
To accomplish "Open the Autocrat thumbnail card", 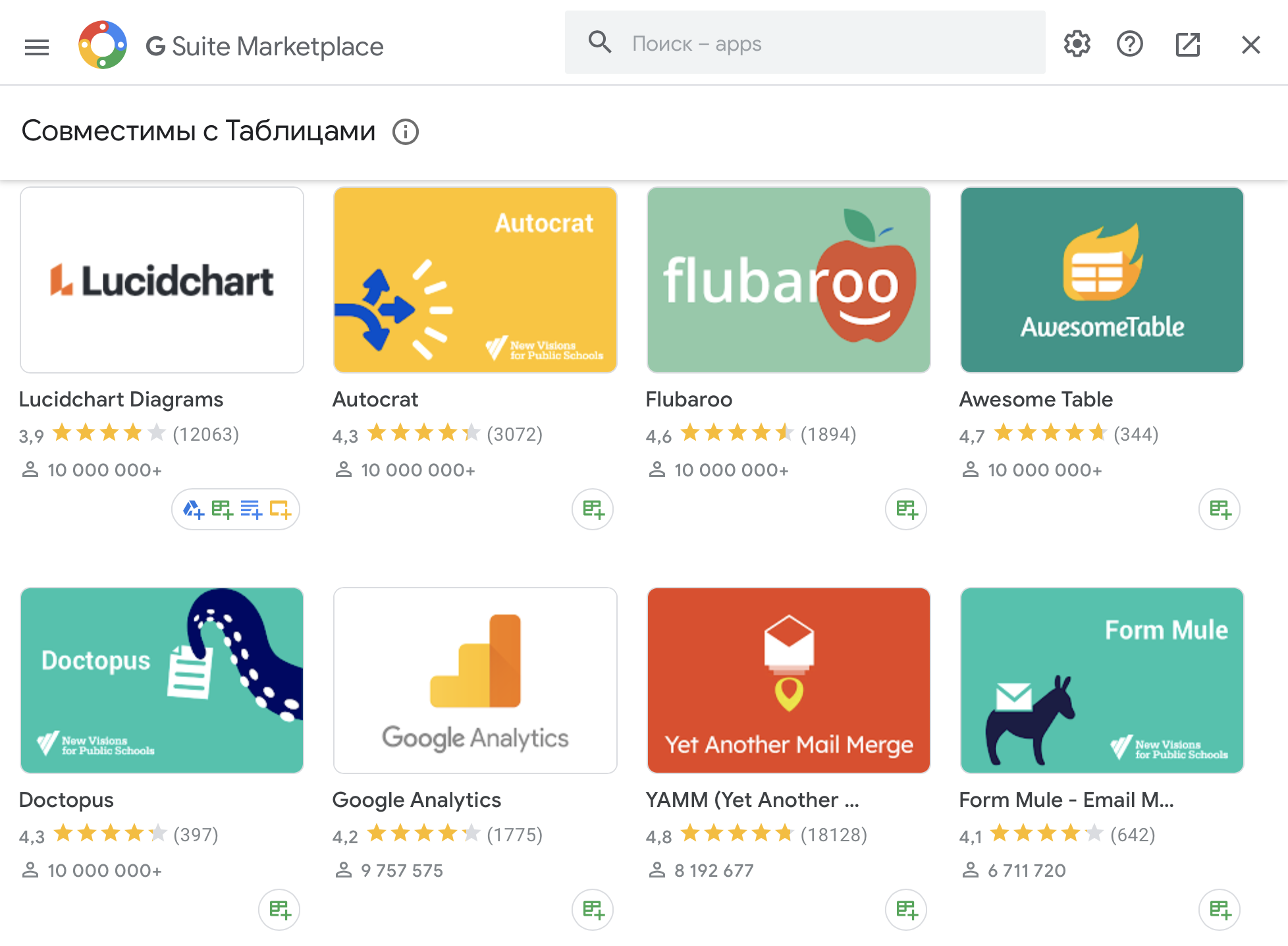I will [x=475, y=280].
